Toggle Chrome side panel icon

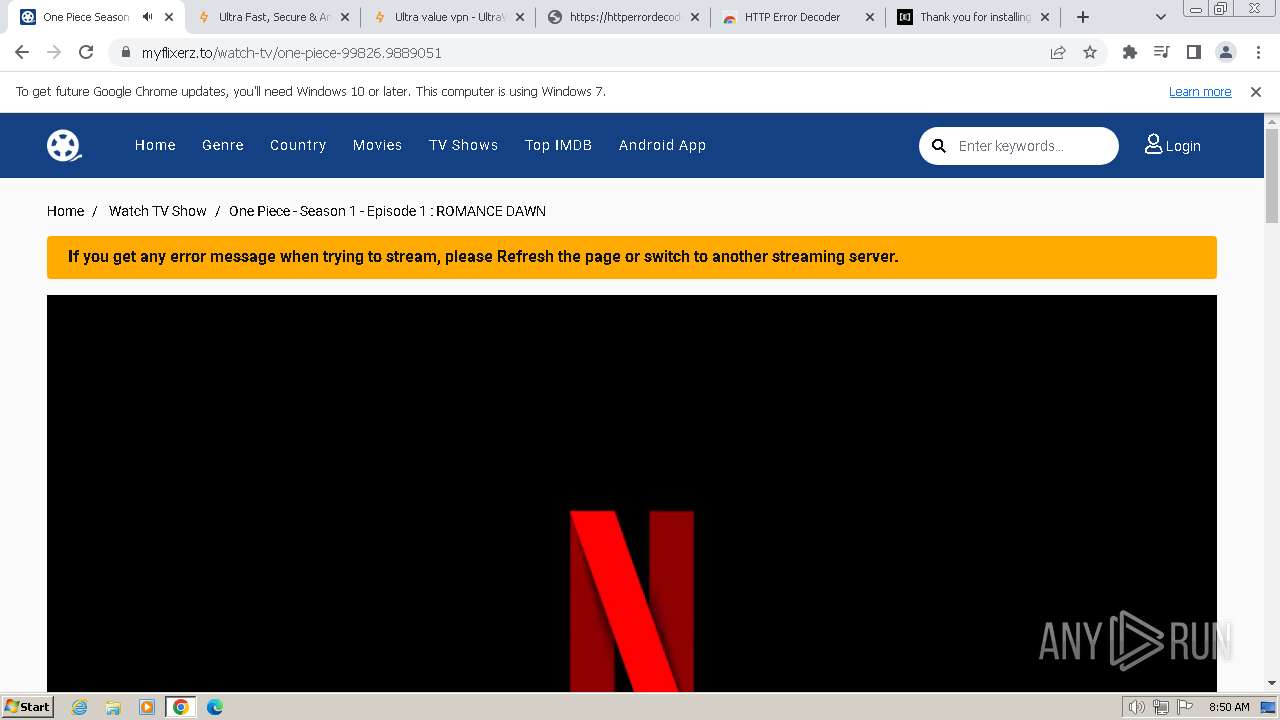(1193, 52)
